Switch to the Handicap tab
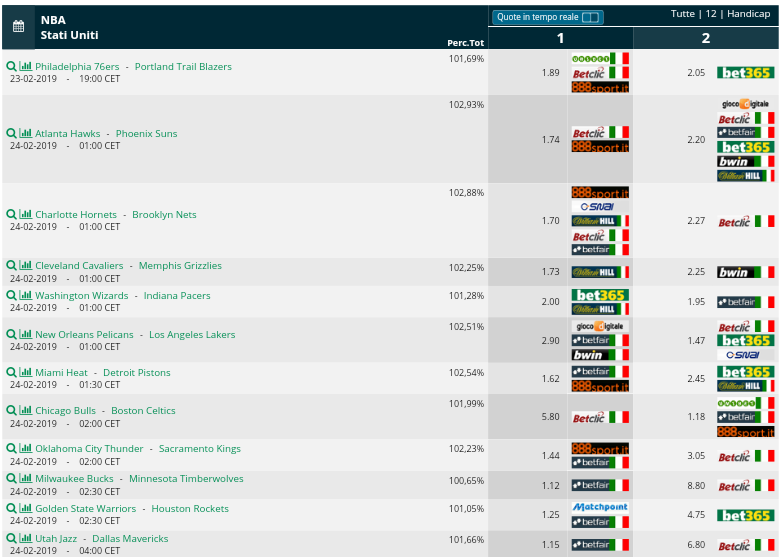The image size is (779, 557). pos(748,14)
